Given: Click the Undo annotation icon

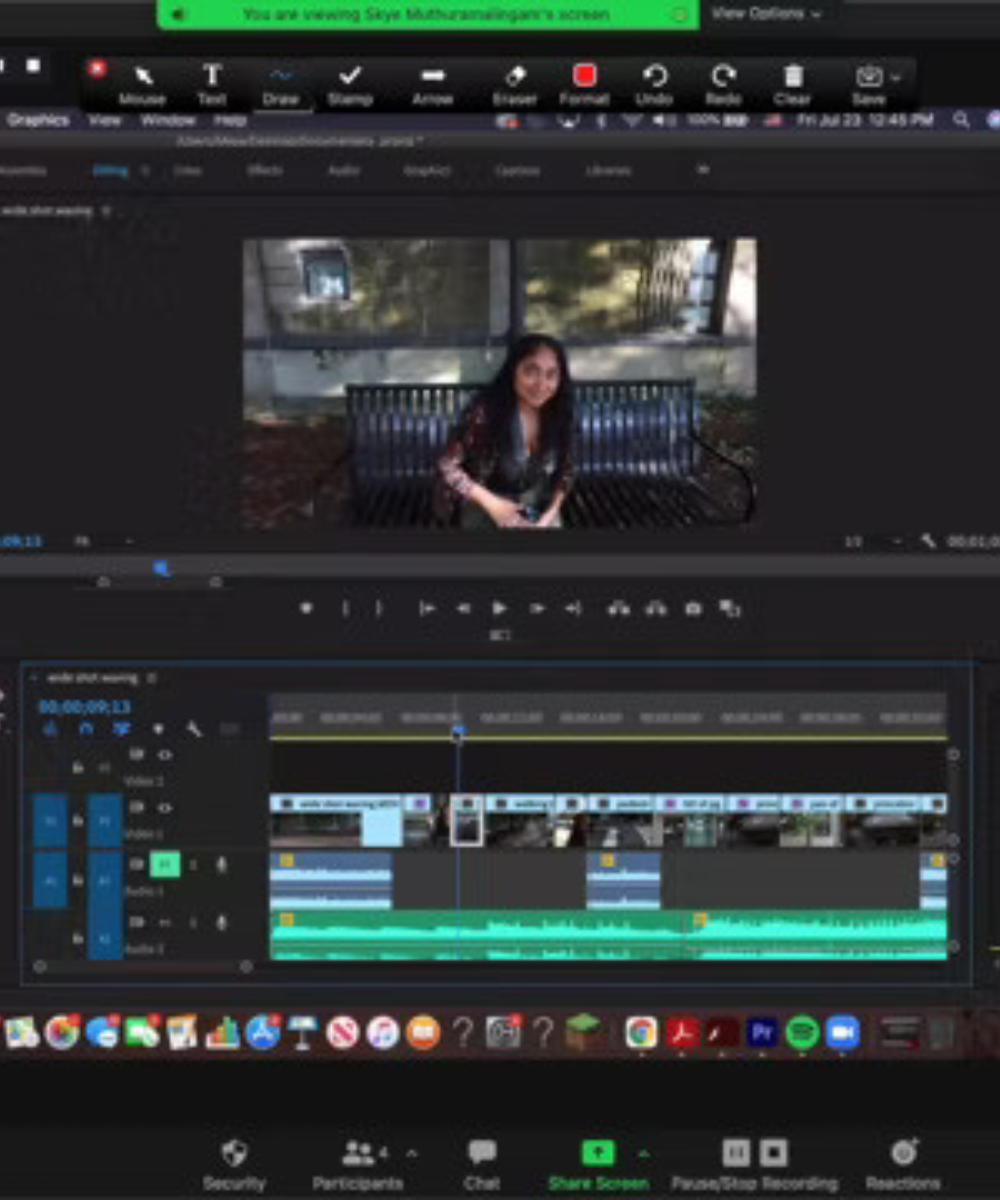Looking at the screenshot, I should (x=654, y=77).
